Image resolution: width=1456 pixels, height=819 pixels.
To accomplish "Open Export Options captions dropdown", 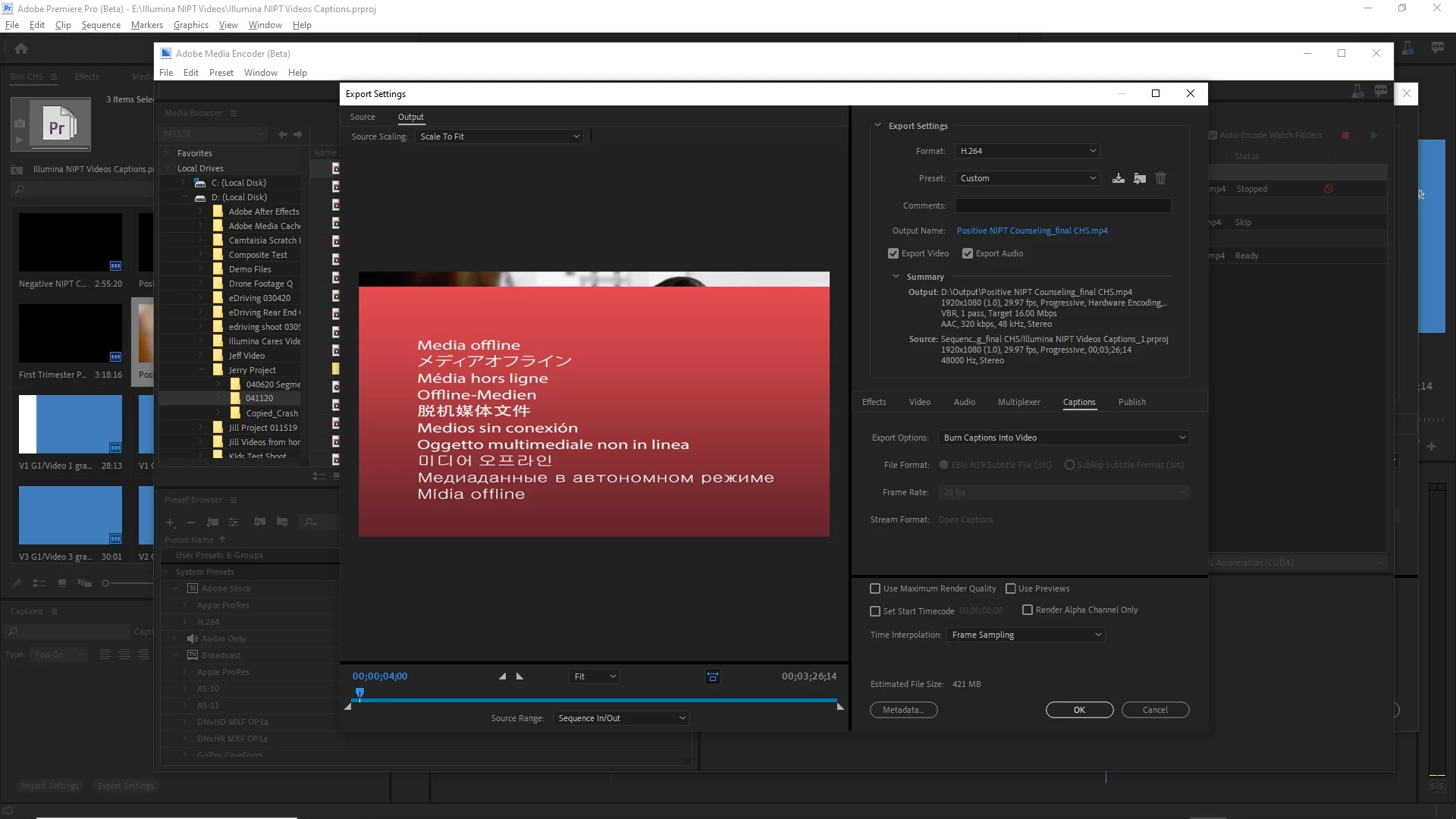I will point(1063,438).
